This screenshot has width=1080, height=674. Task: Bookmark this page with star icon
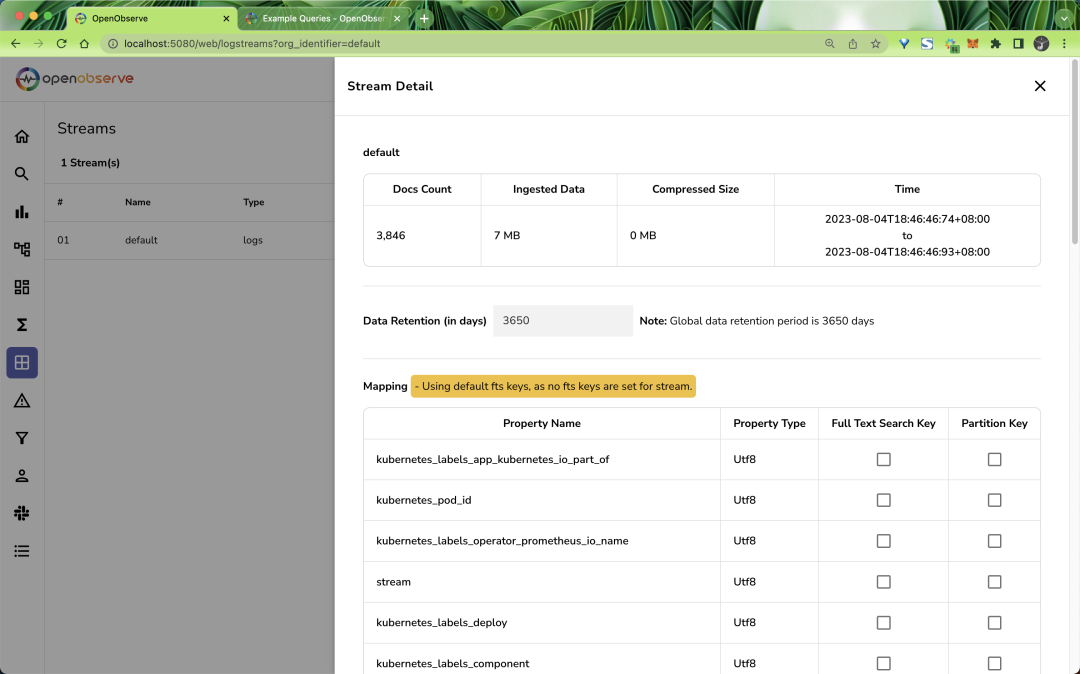pyautogui.click(x=875, y=43)
